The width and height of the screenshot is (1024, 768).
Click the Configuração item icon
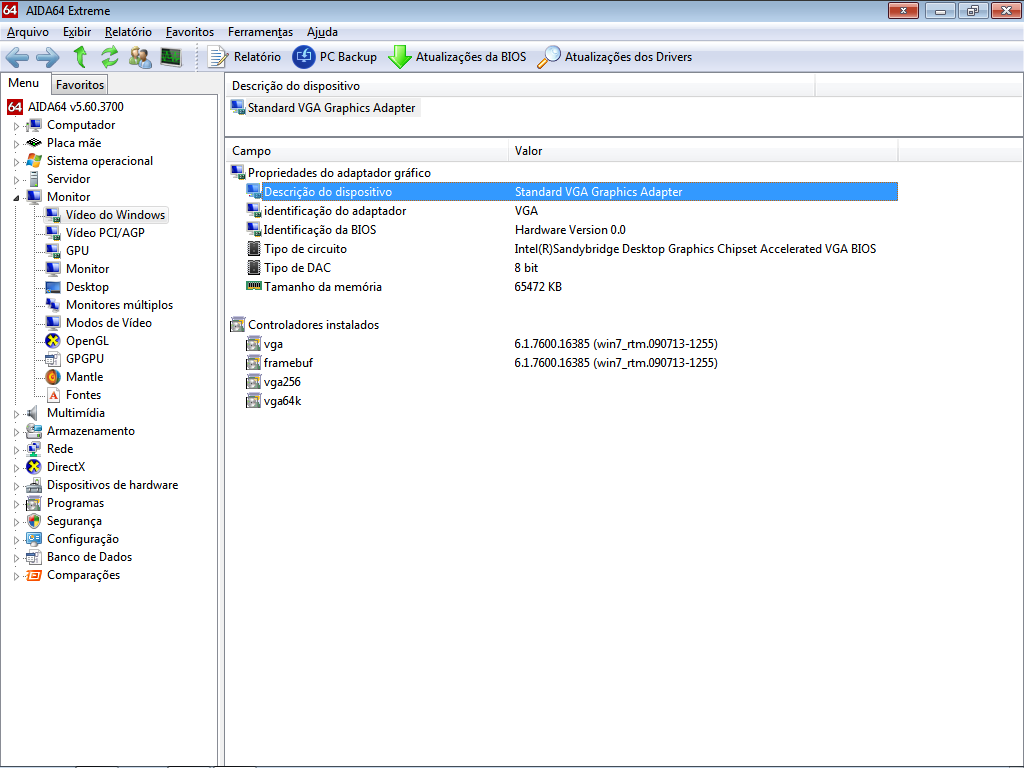coord(34,539)
